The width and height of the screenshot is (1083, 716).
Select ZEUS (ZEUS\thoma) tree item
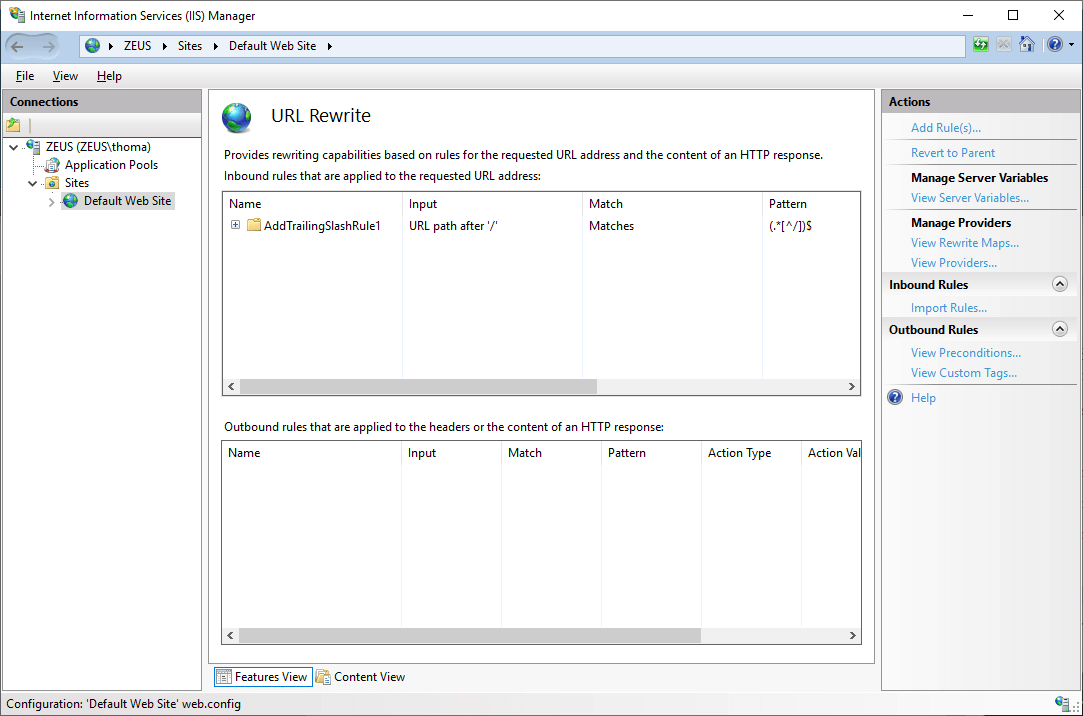[98, 146]
